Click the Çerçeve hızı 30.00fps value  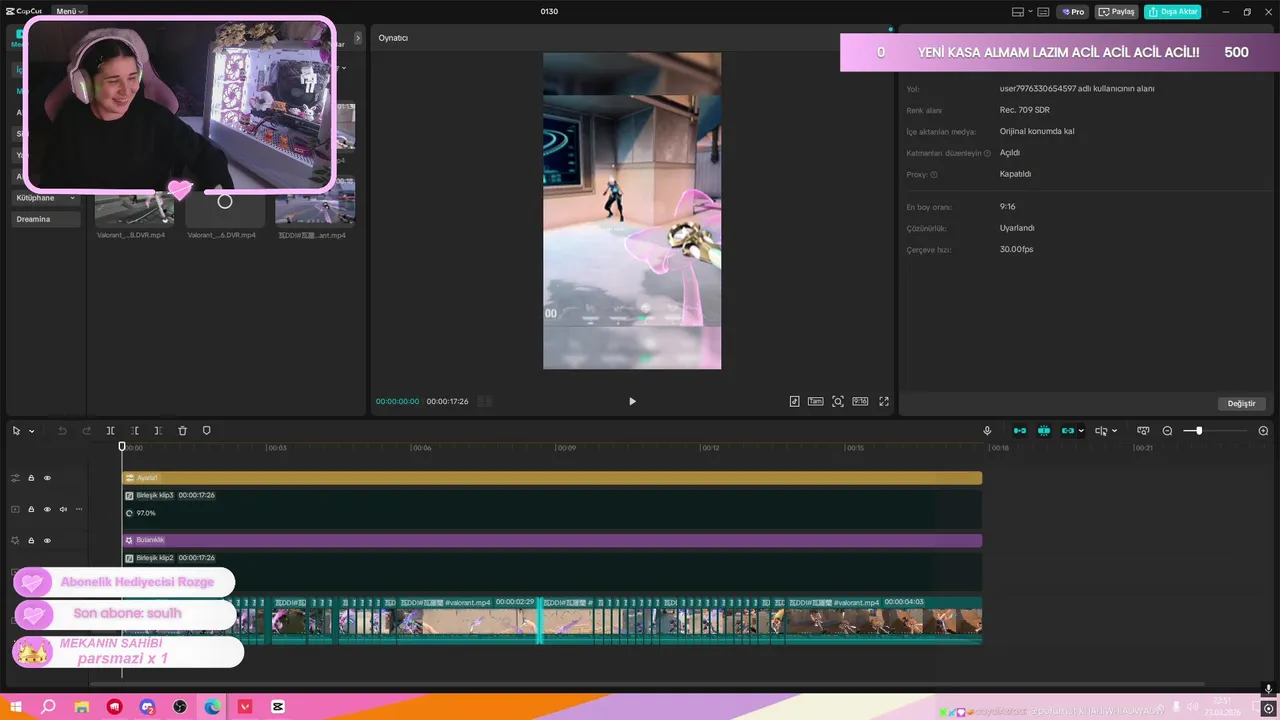coord(1017,249)
